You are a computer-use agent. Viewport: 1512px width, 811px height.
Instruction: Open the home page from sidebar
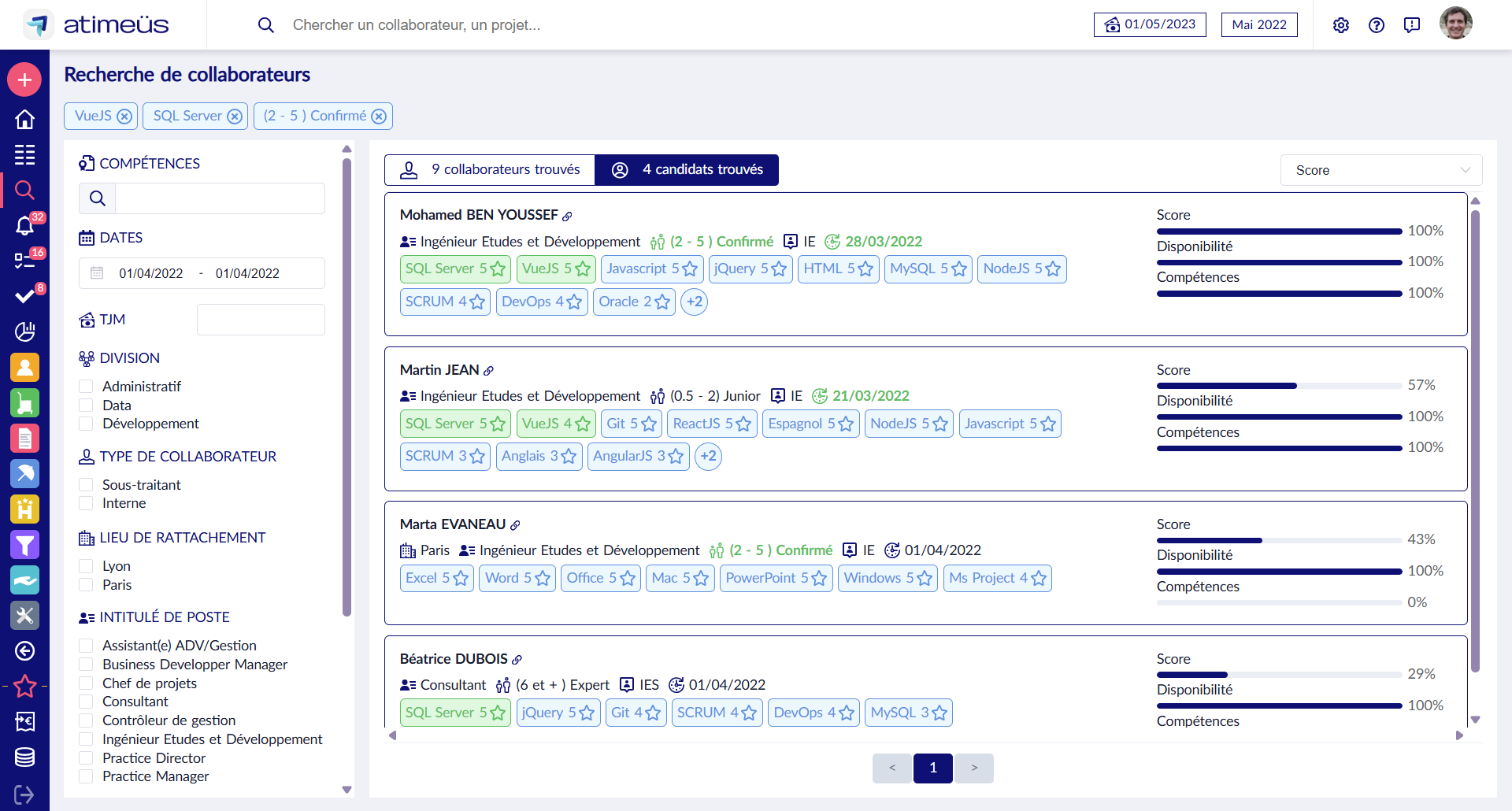click(24, 119)
